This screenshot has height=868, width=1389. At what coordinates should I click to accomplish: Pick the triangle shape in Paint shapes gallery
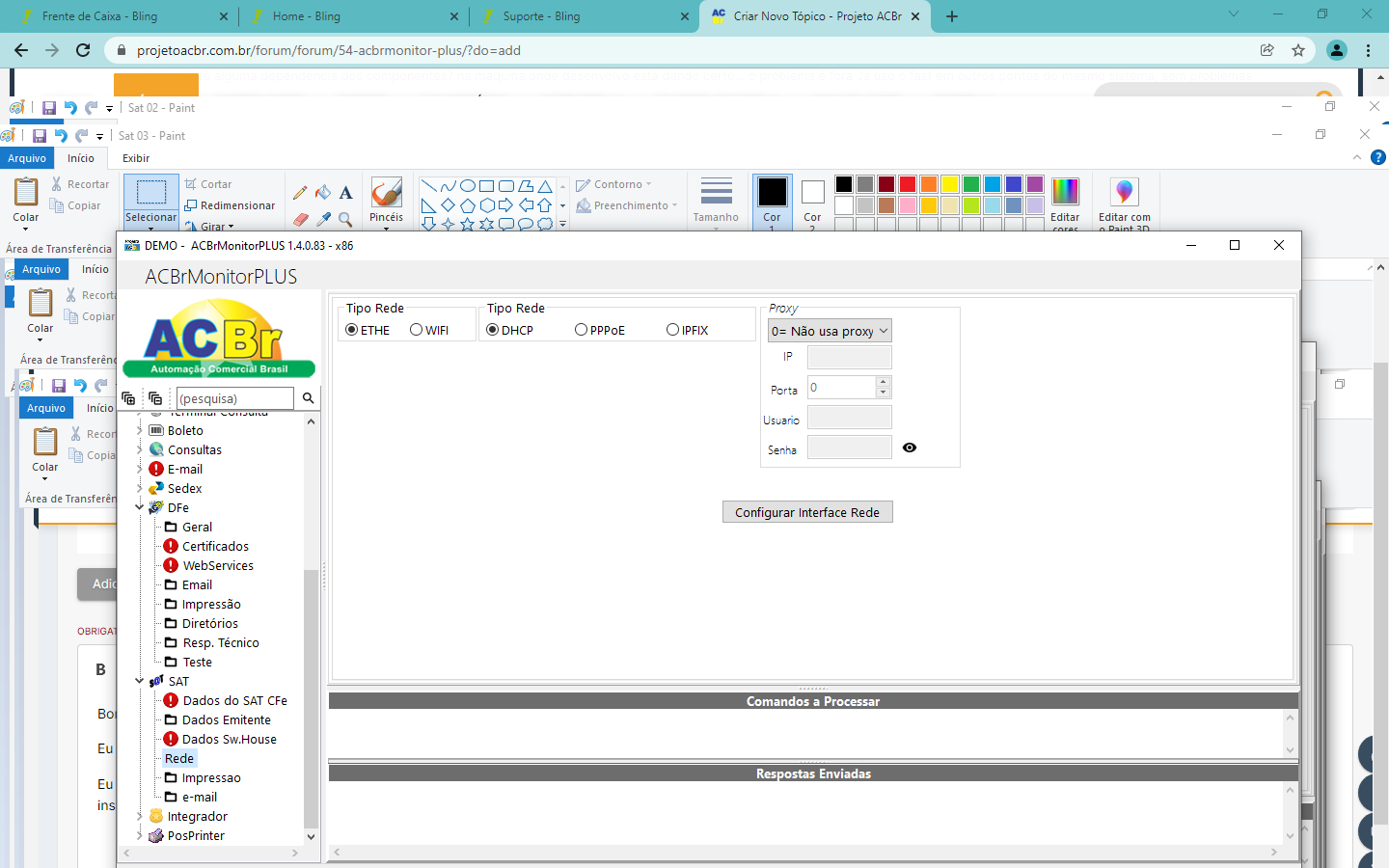click(x=544, y=186)
